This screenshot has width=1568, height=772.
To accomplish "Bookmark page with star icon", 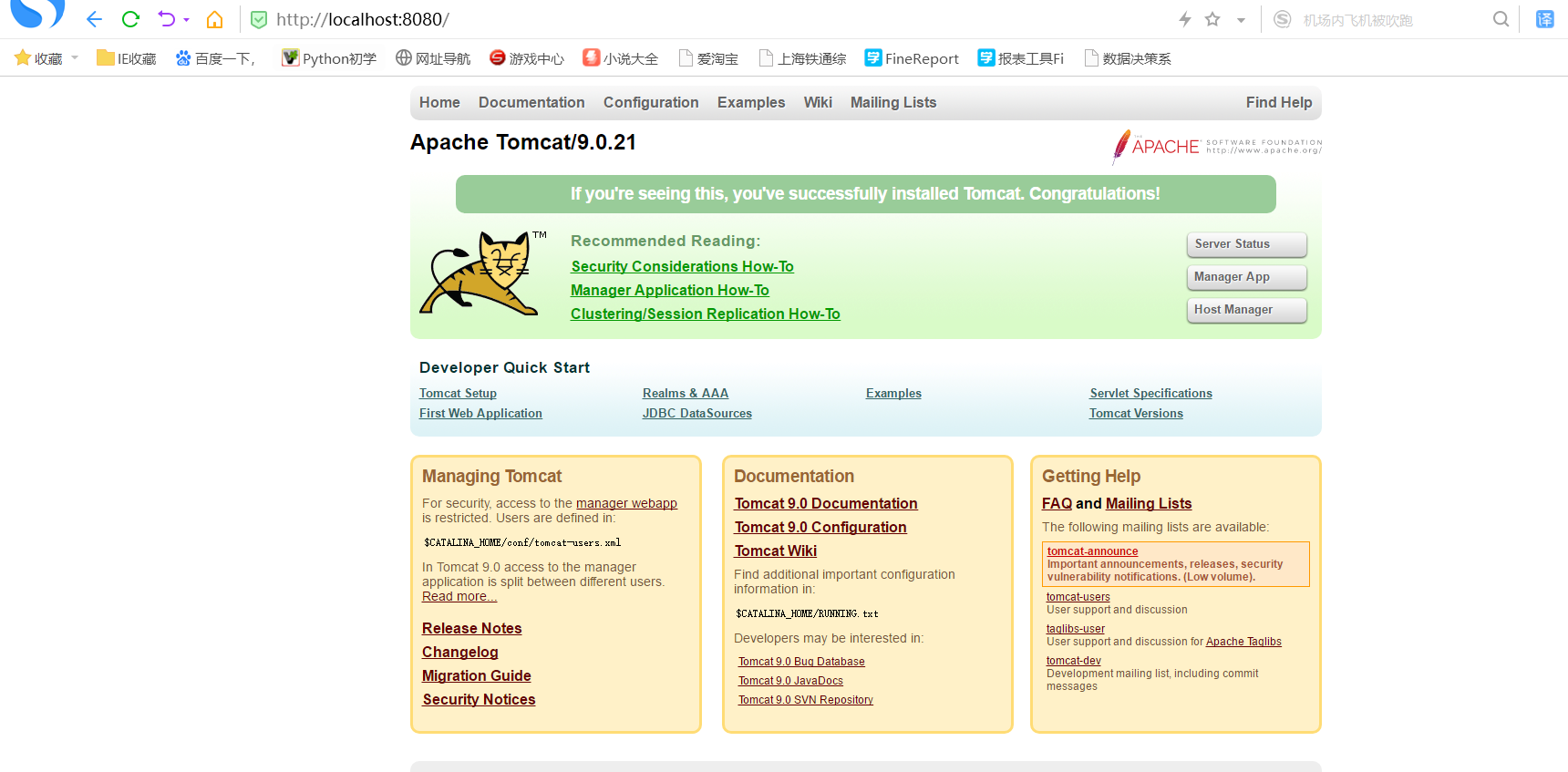I will click(1212, 19).
